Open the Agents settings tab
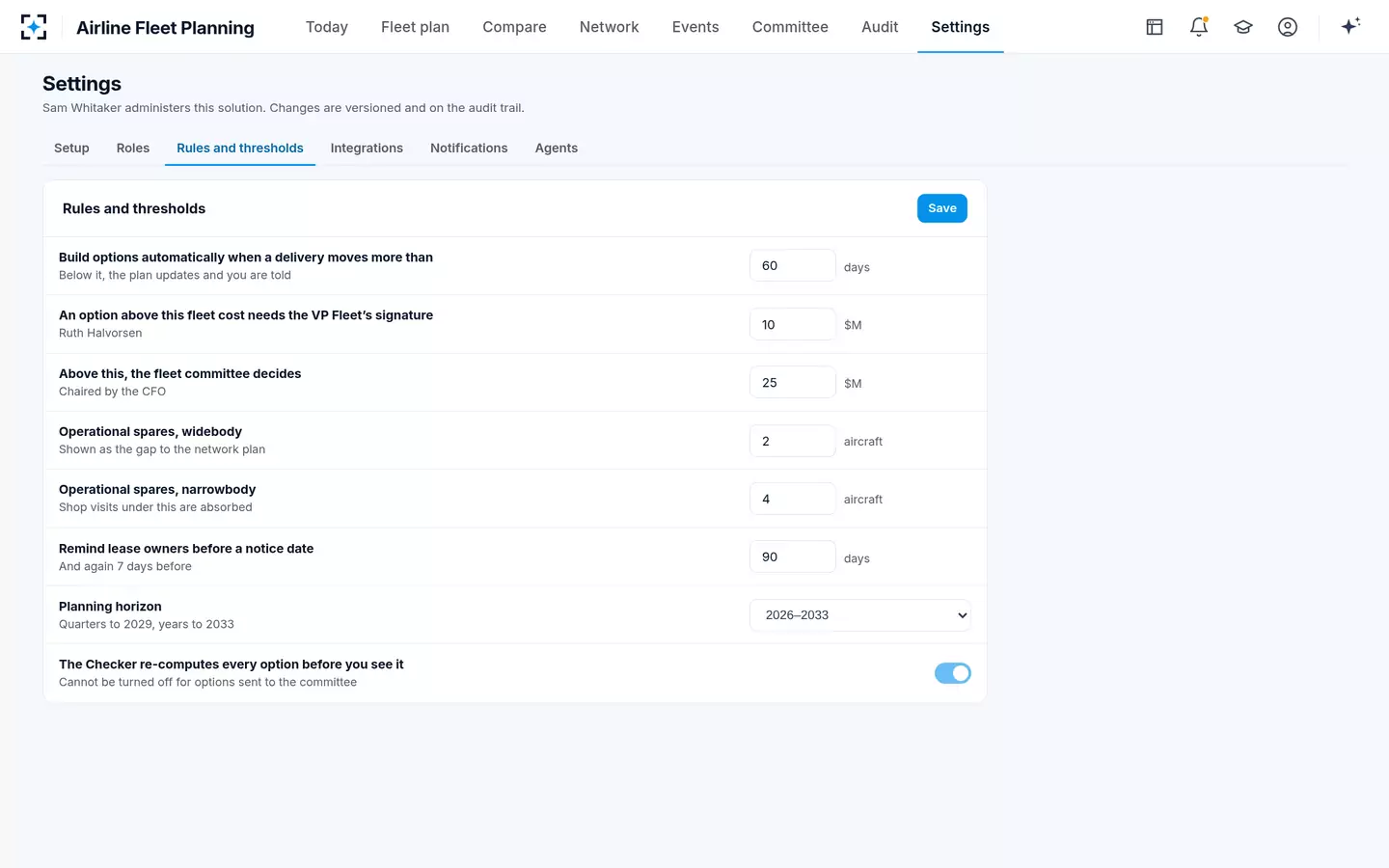This screenshot has width=1389, height=868. 557,148
